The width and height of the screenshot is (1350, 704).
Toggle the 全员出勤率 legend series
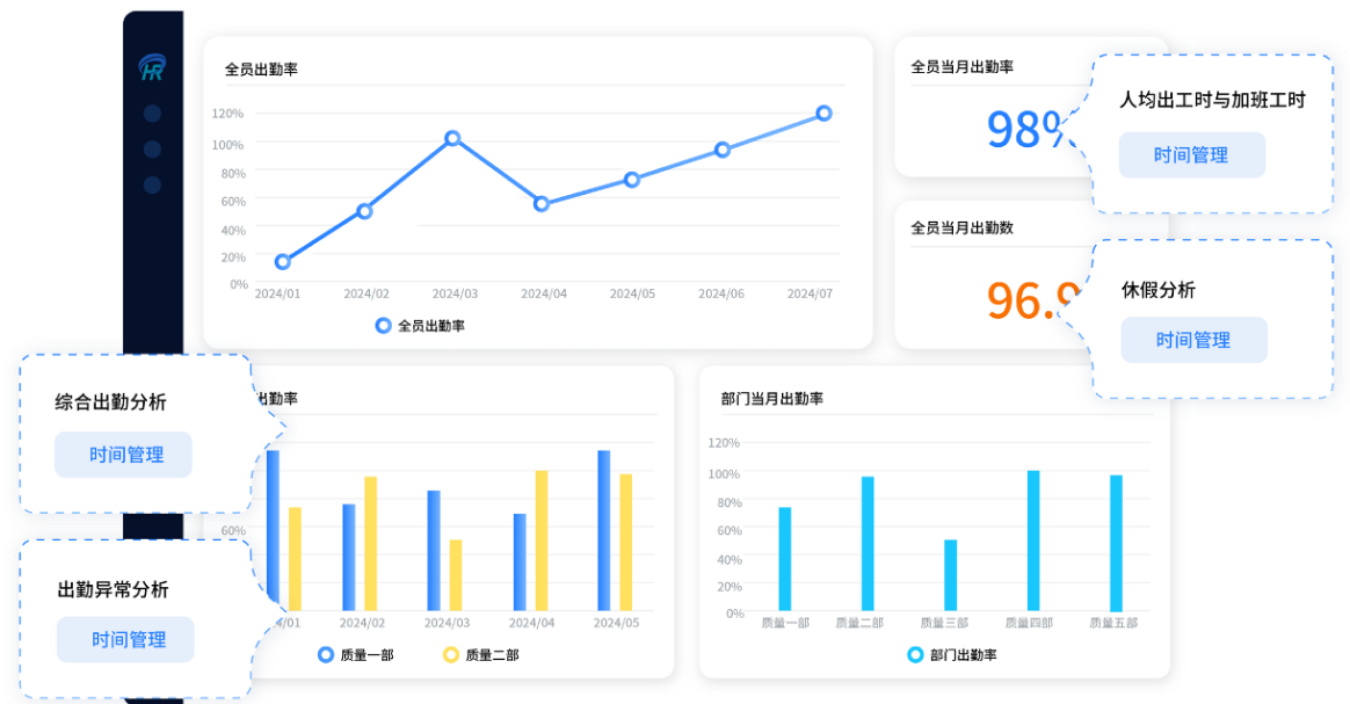[420, 325]
